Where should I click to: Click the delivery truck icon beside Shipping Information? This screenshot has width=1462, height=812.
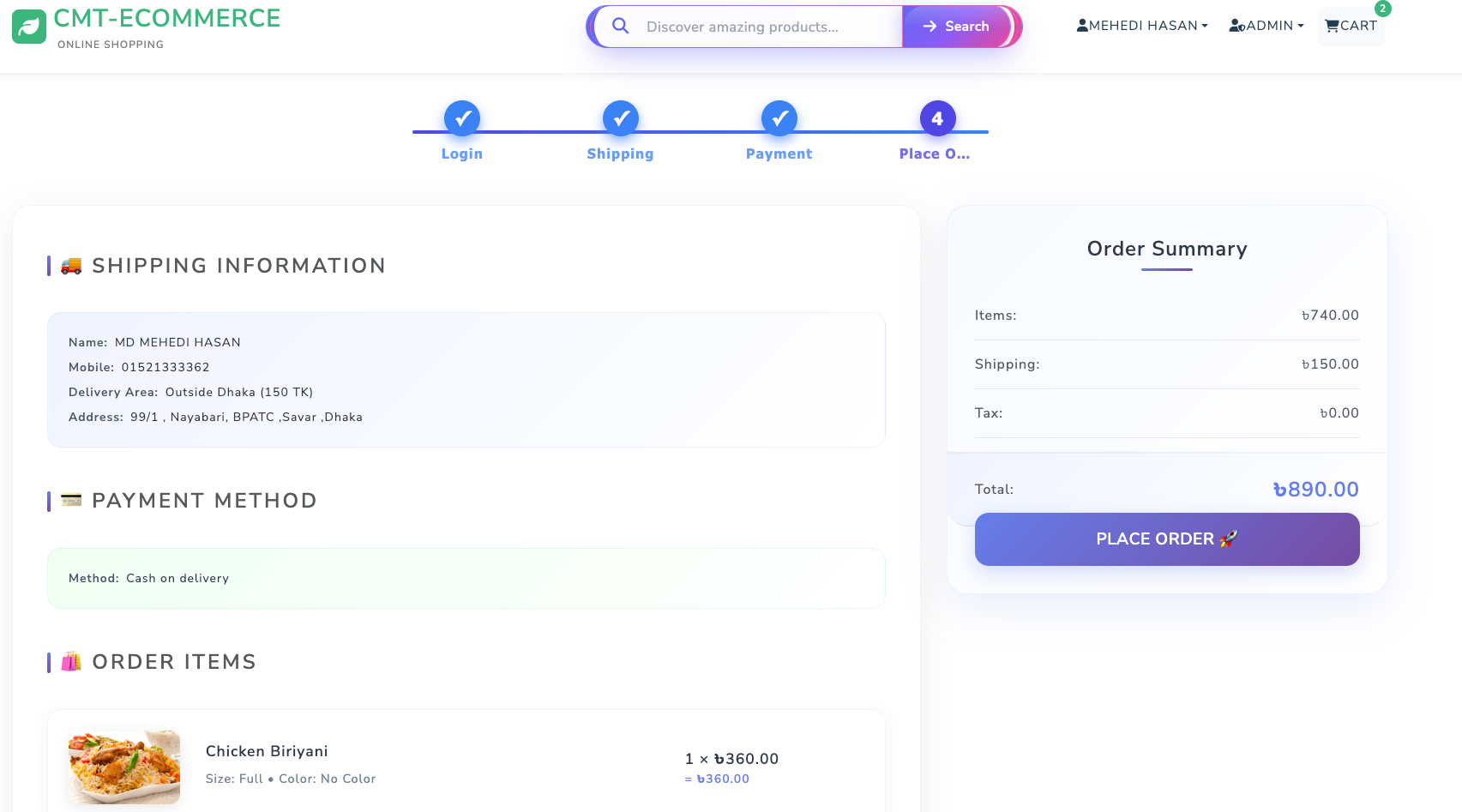click(71, 266)
